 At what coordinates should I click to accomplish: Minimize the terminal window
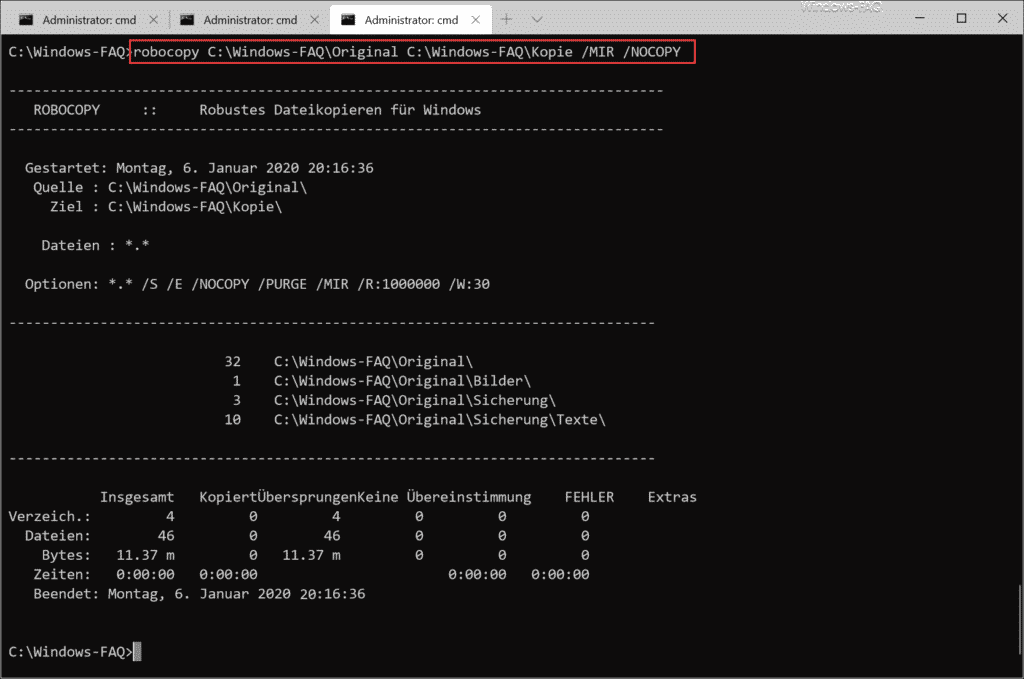click(920, 18)
